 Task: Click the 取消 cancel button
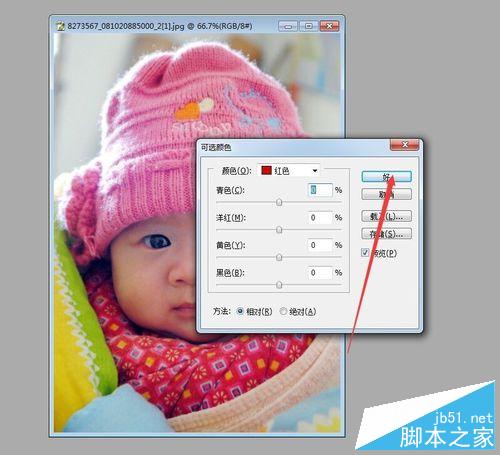pos(387,194)
